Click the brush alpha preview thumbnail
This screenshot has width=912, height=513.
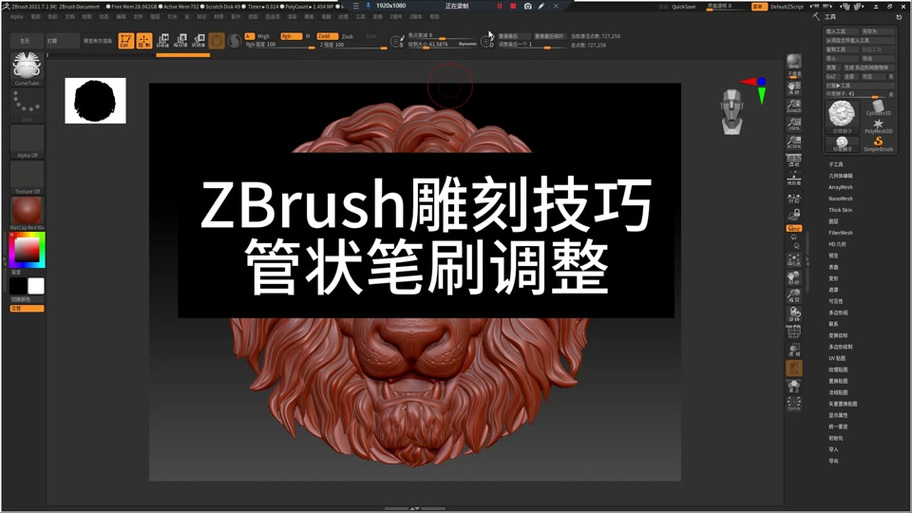[95, 101]
